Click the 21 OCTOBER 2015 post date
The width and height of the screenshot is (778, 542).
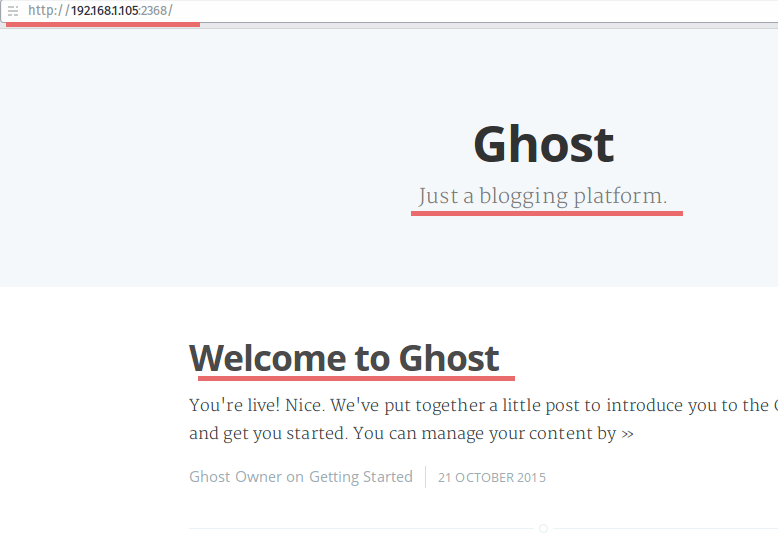(492, 478)
